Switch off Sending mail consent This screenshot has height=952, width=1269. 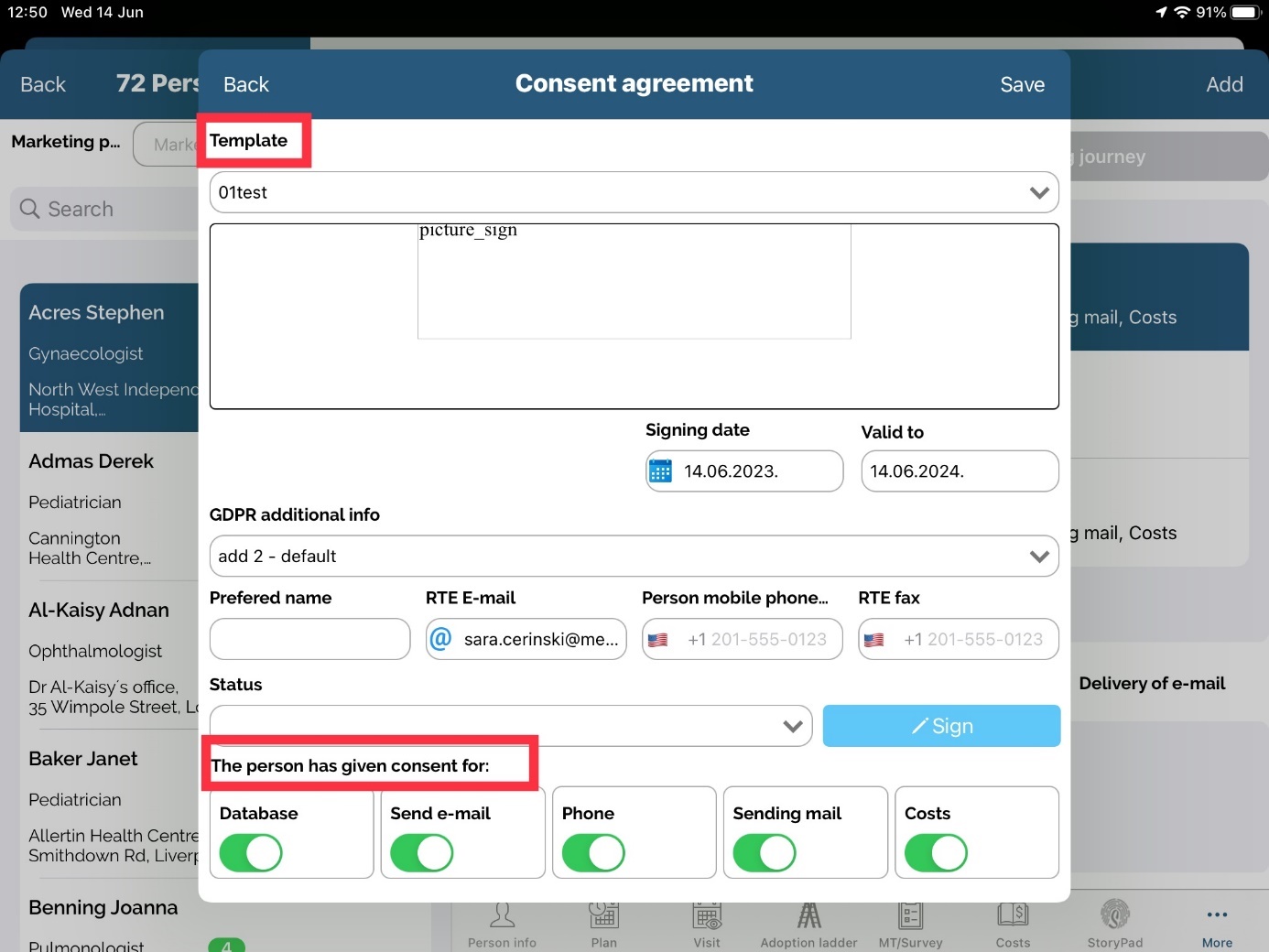[x=765, y=853]
